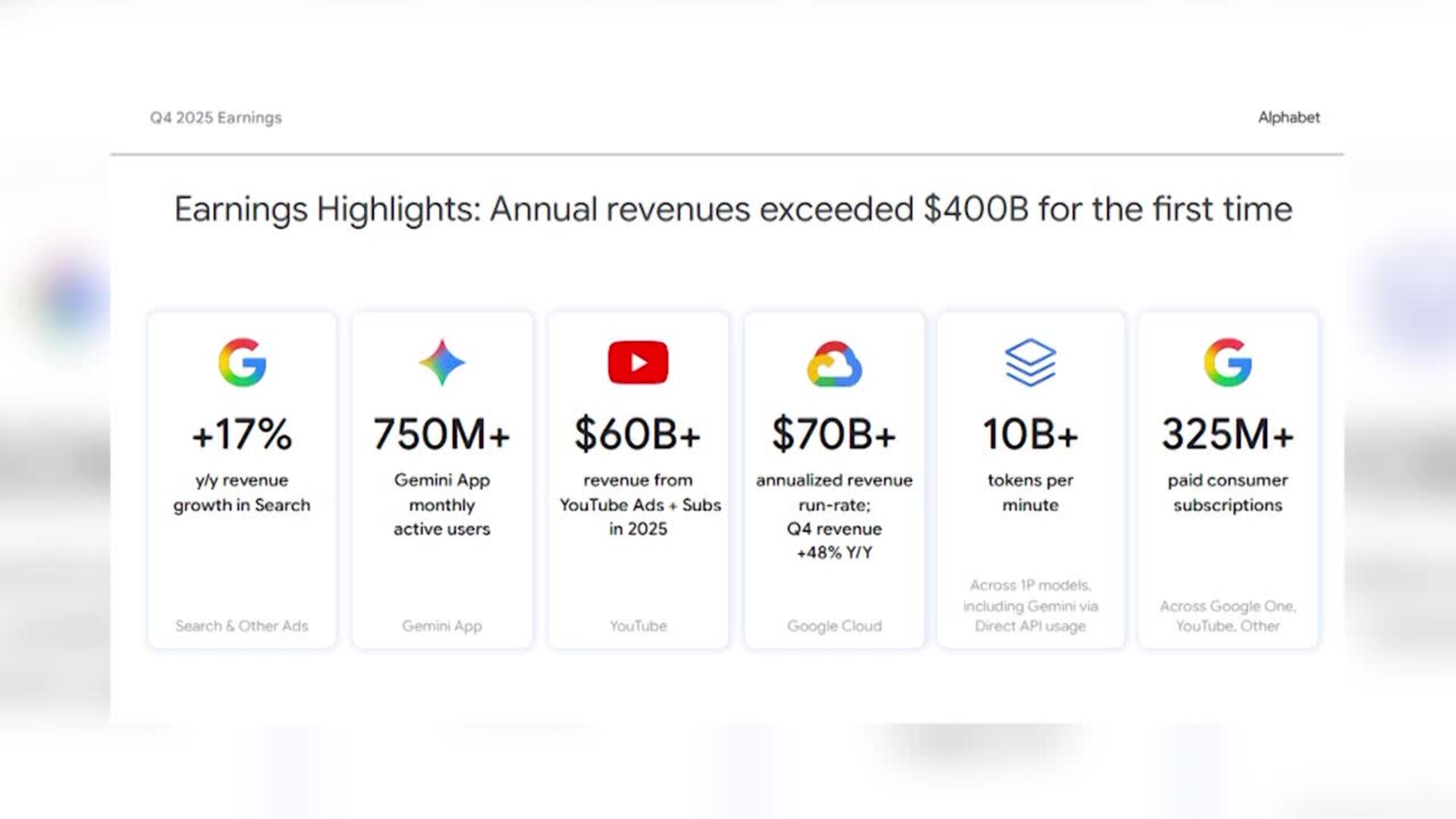The width and height of the screenshot is (1456, 819).
Task: Click 'y/y revenue growth in Search' text
Action: [x=242, y=493]
